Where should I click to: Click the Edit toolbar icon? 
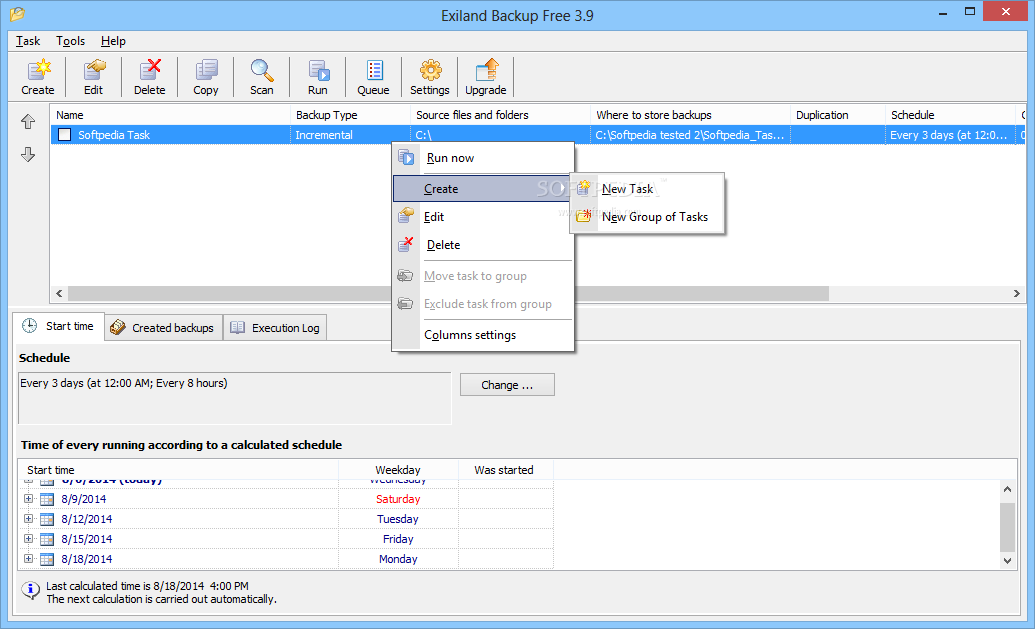(x=94, y=70)
